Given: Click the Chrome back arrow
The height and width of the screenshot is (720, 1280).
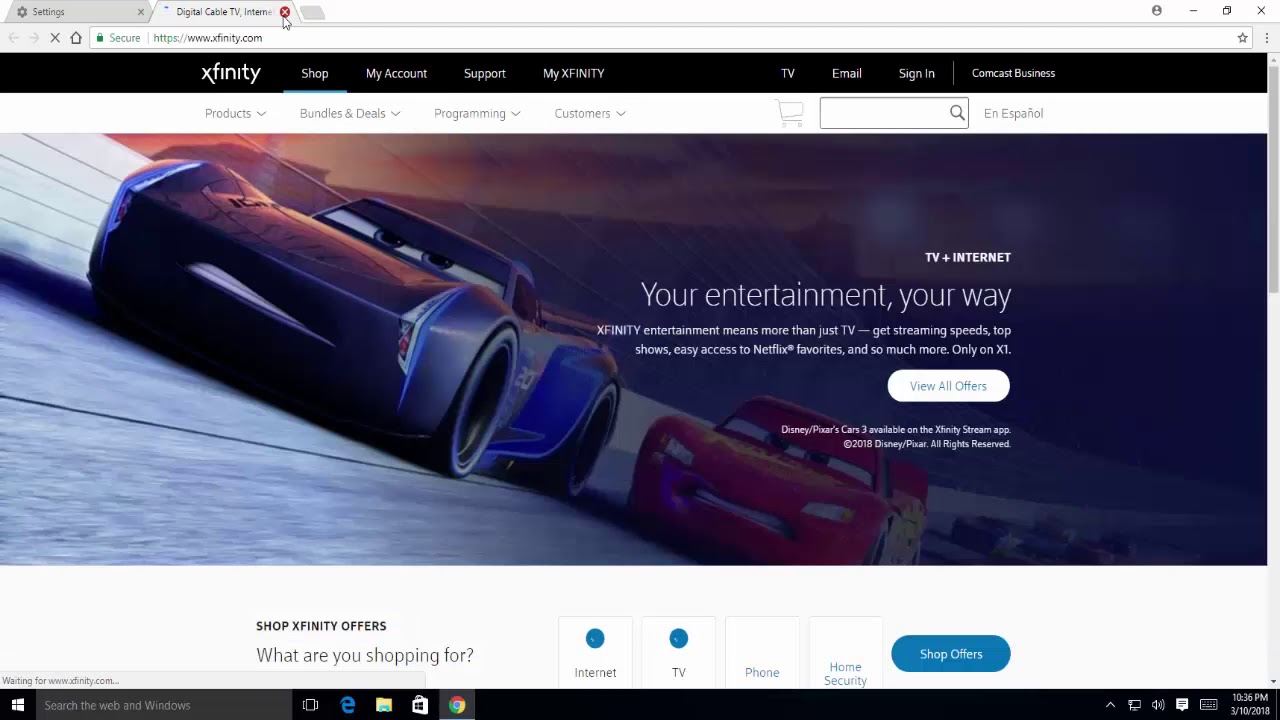Looking at the screenshot, I should (x=13, y=38).
